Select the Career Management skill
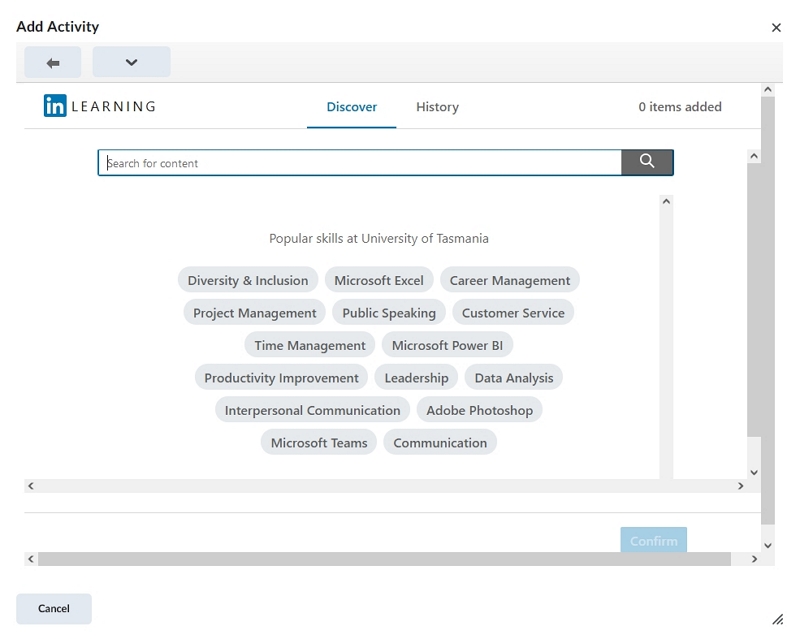 pyautogui.click(x=510, y=280)
